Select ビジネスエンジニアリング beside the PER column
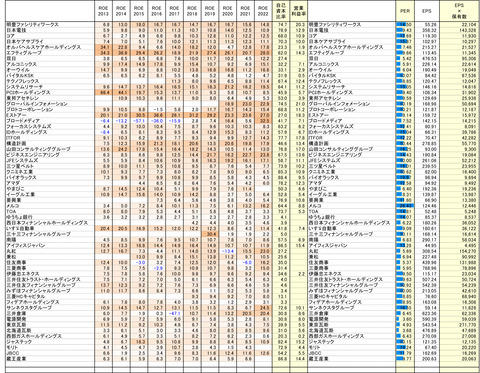 tap(335, 155)
